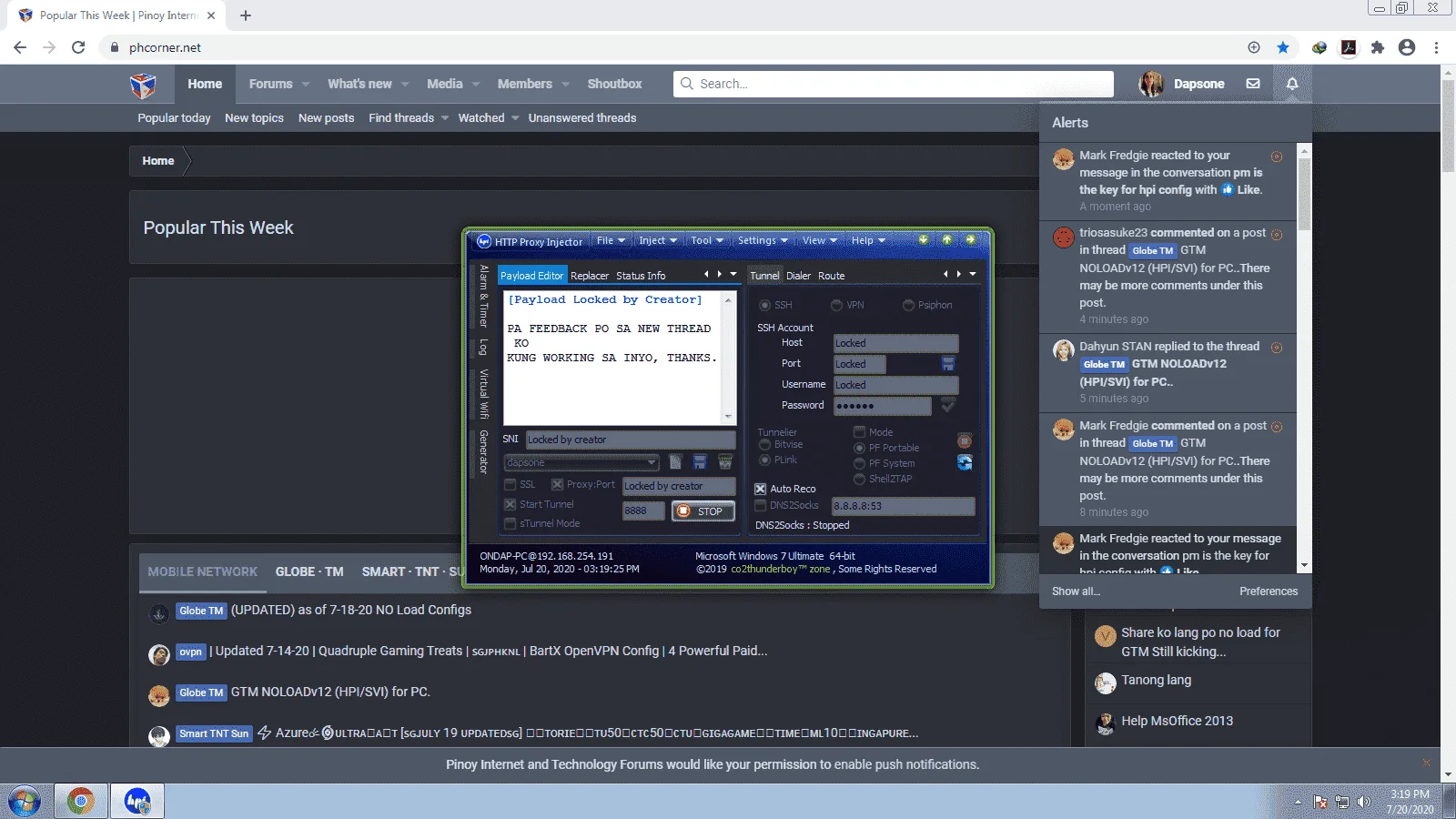Click the document icon next to the dapsone combo box
This screenshot has width=1456, height=819.
click(675, 462)
